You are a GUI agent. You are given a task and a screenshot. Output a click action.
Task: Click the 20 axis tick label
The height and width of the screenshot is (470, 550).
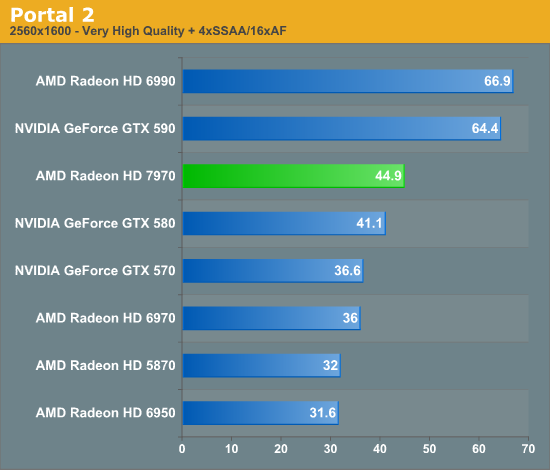tap(281, 449)
